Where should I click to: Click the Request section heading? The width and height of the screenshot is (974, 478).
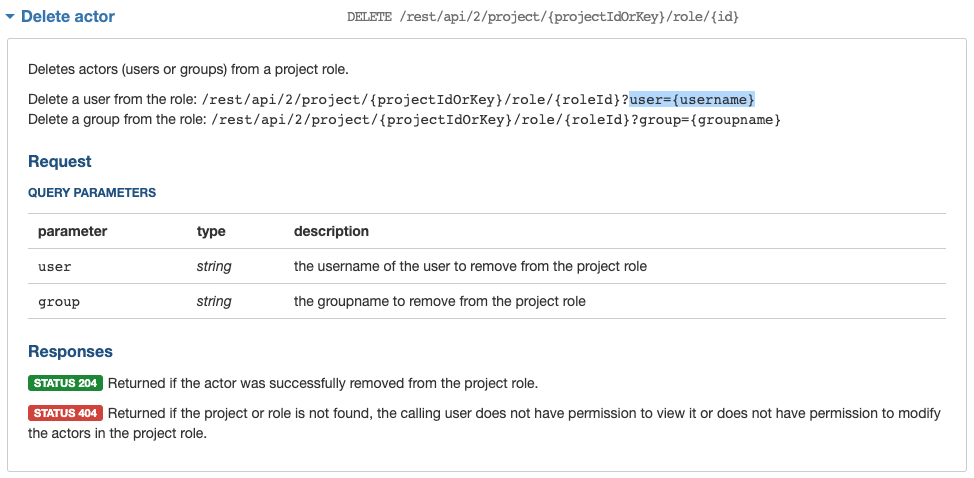pos(60,162)
